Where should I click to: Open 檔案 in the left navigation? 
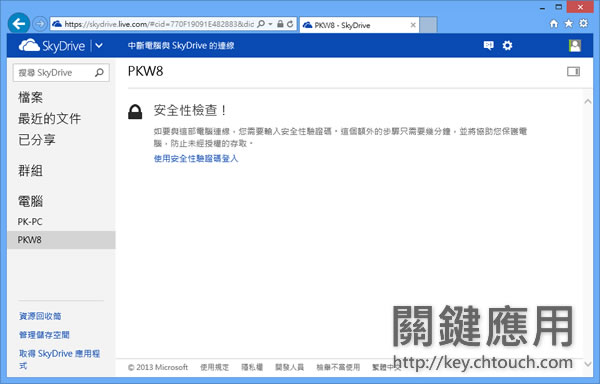pos(30,98)
